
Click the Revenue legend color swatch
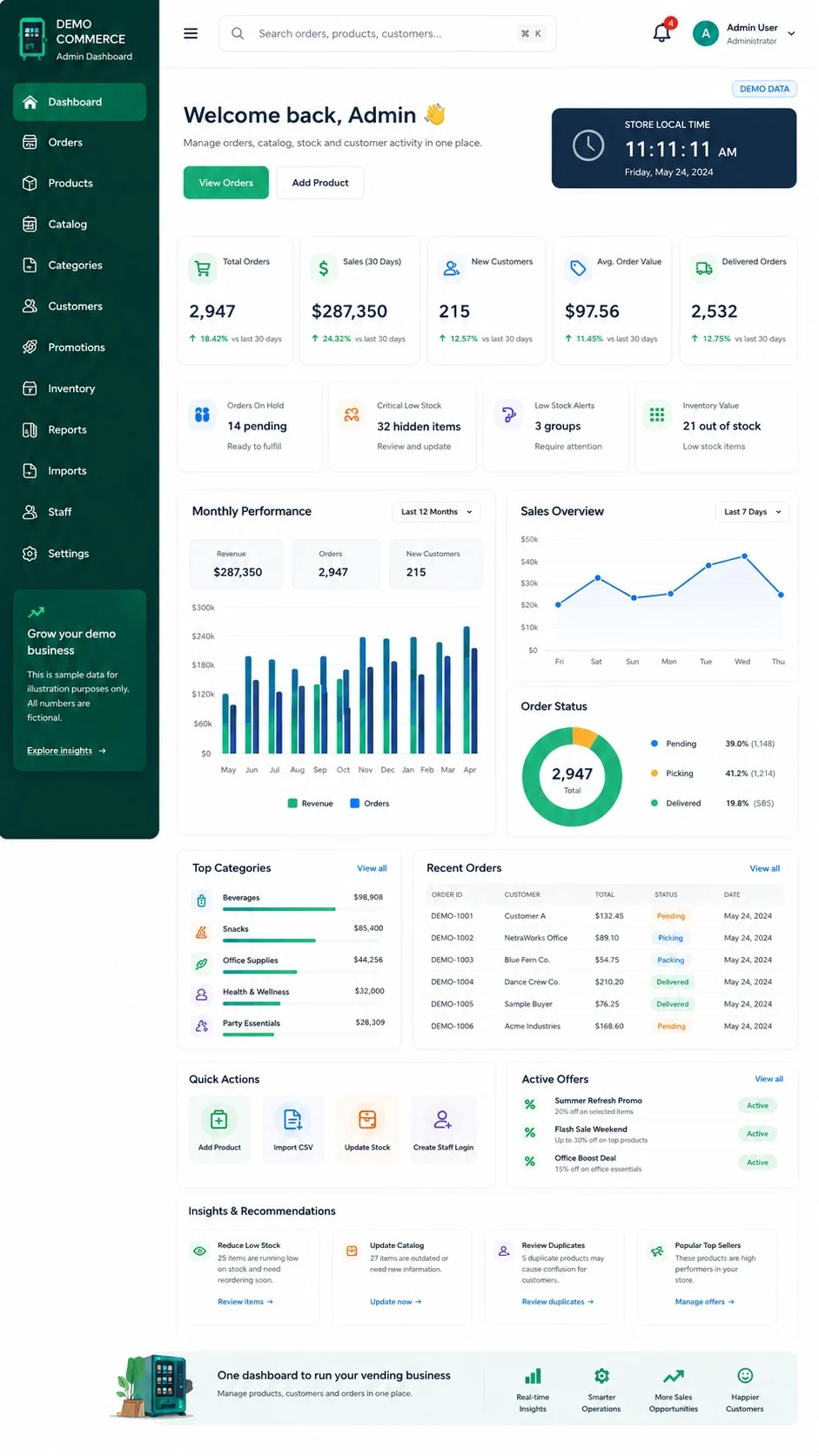coord(292,804)
